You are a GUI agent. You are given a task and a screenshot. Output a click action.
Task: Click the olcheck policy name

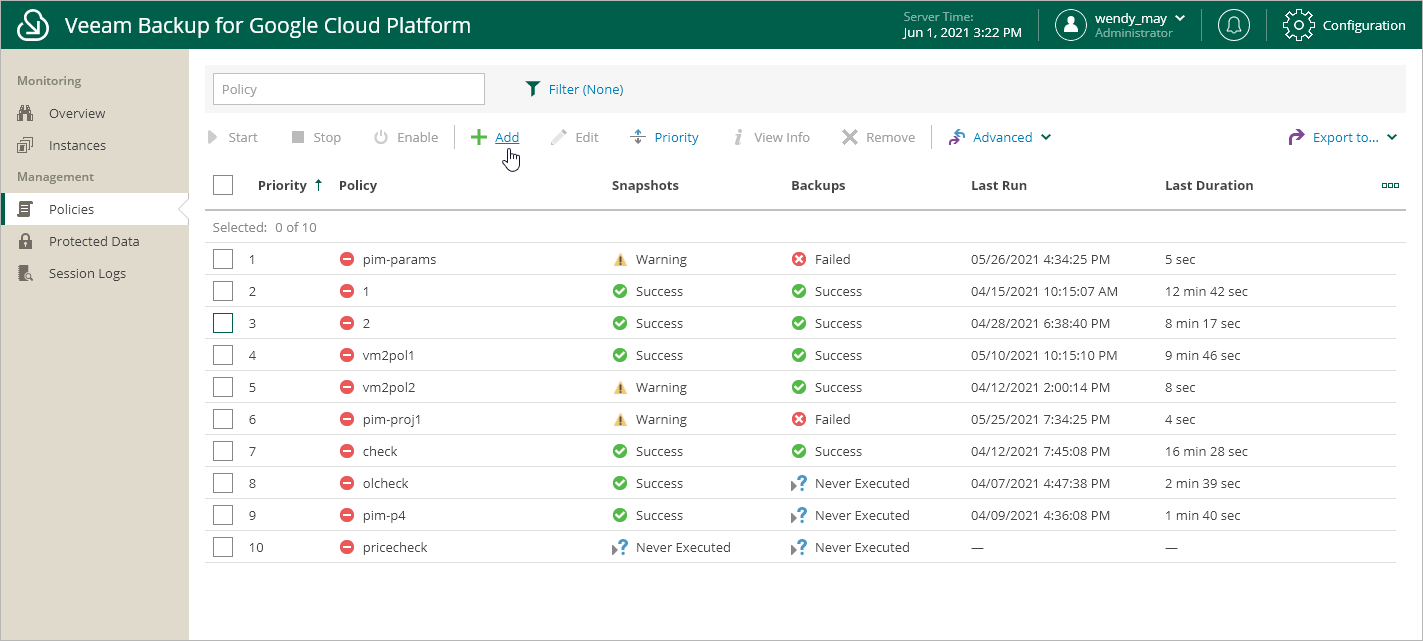tap(386, 483)
